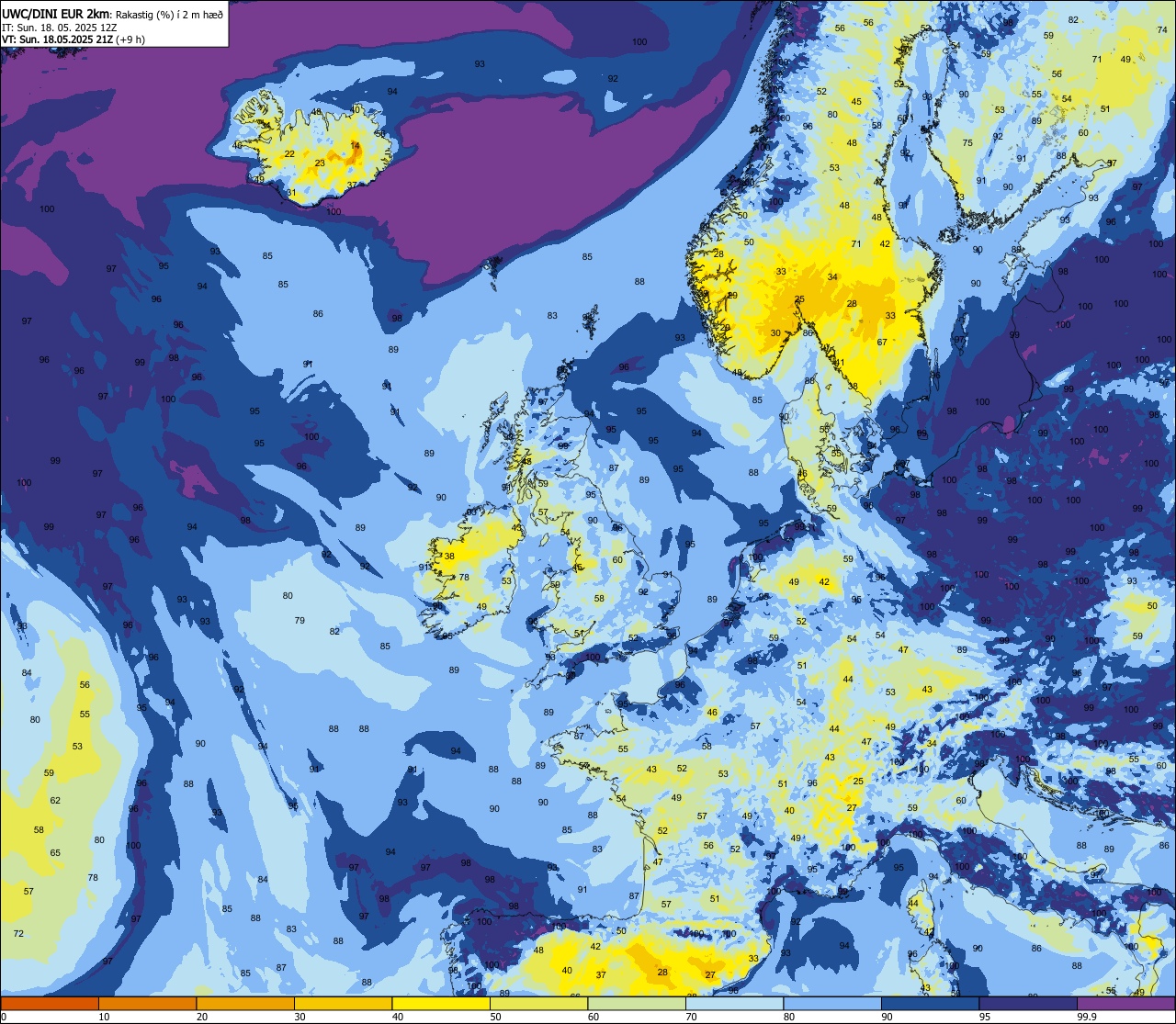Click the value '75' over Finland
Screen dimensions: 1176x1024
(967, 142)
